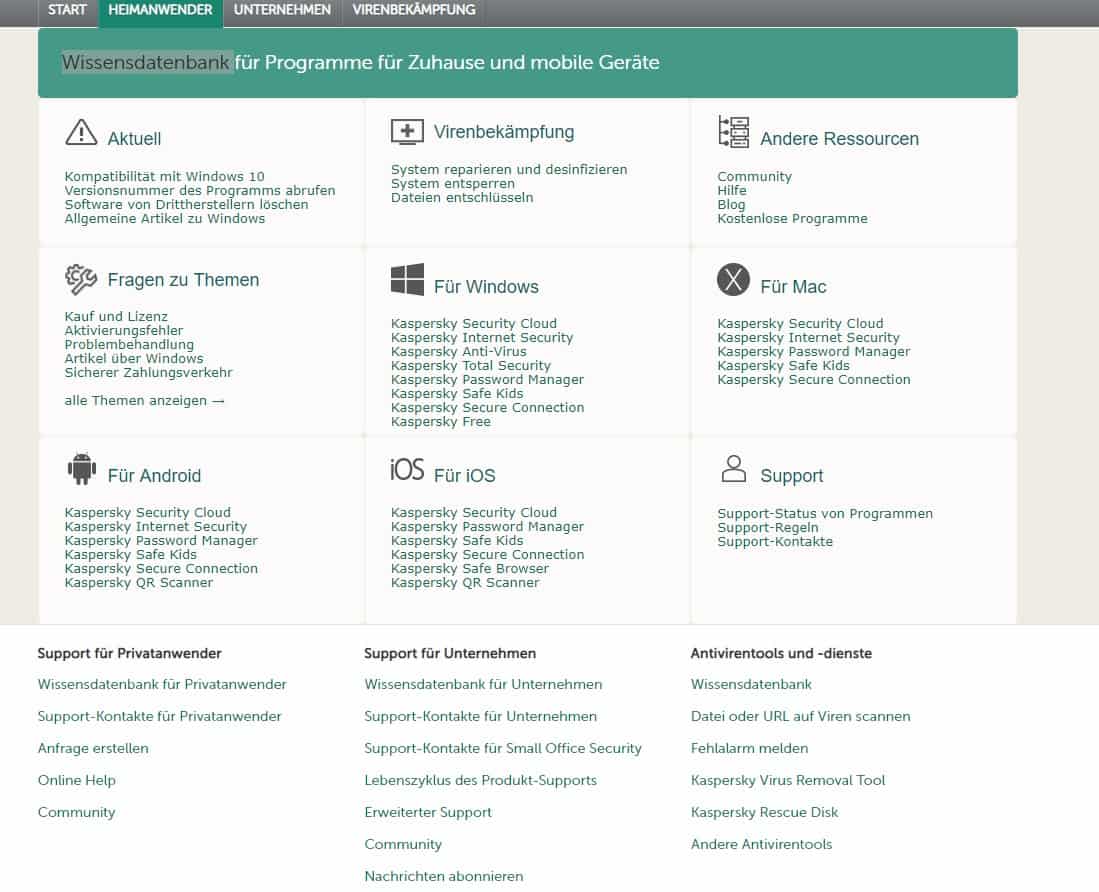Open Kostenlose Programme link

click(x=793, y=218)
